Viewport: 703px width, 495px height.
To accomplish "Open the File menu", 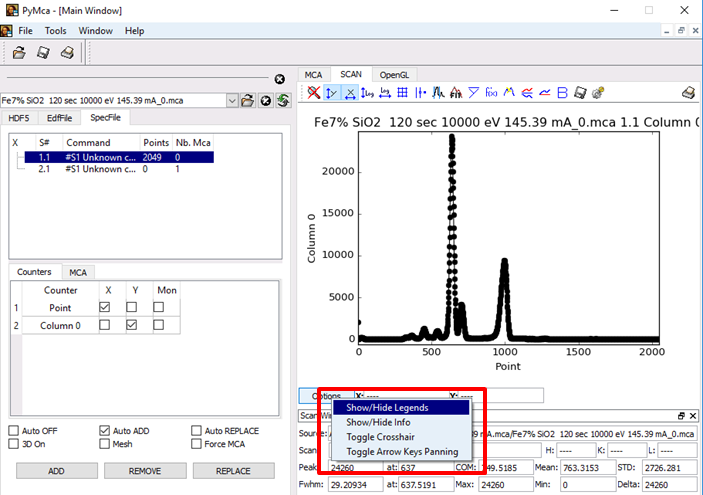I will 25,31.
